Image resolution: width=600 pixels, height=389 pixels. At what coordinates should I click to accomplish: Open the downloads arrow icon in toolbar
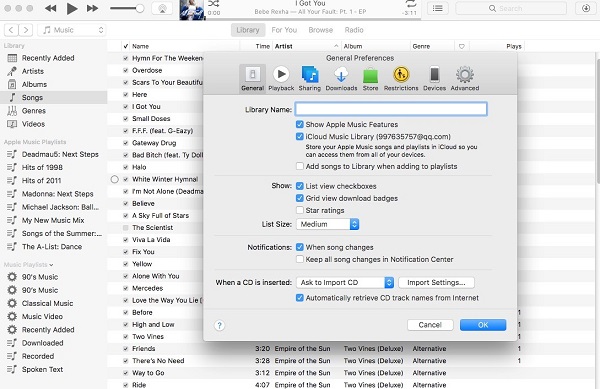(x=585, y=8)
